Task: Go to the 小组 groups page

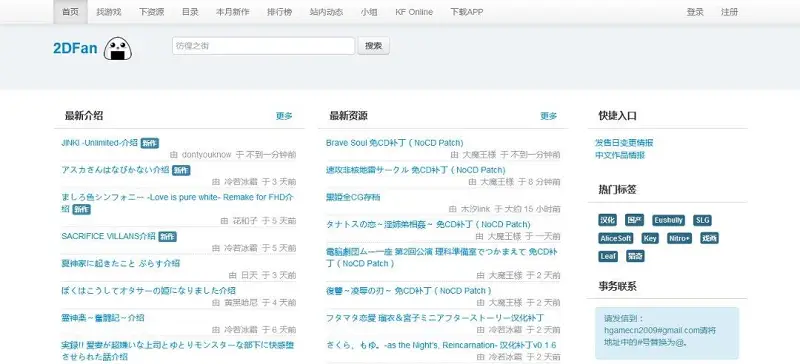Action: coord(369,12)
